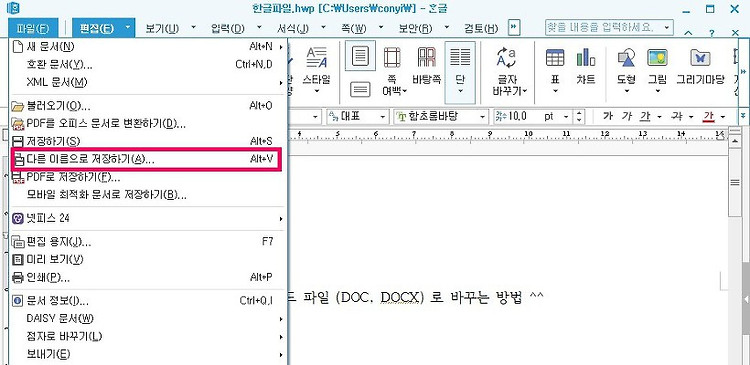750x365 pixels.
Task: Open 검토(H) menu
Action: (481, 28)
